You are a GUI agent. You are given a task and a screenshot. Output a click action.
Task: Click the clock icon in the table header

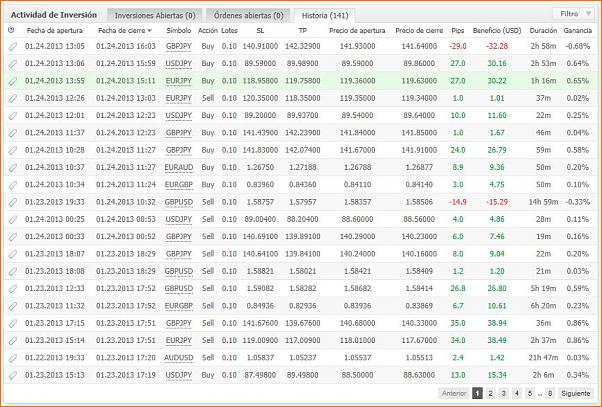11,30
